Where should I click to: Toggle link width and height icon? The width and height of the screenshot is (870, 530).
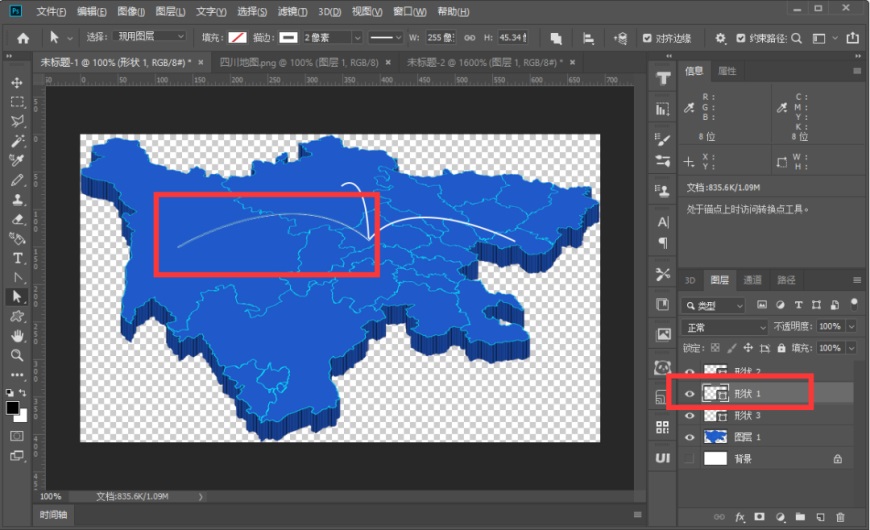click(469, 38)
